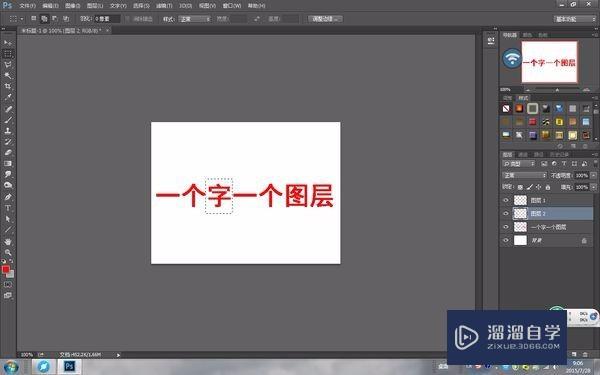The image size is (600, 375).
Task: Open layer blend mode dropdown
Action: pyautogui.click(x=525, y=175)
